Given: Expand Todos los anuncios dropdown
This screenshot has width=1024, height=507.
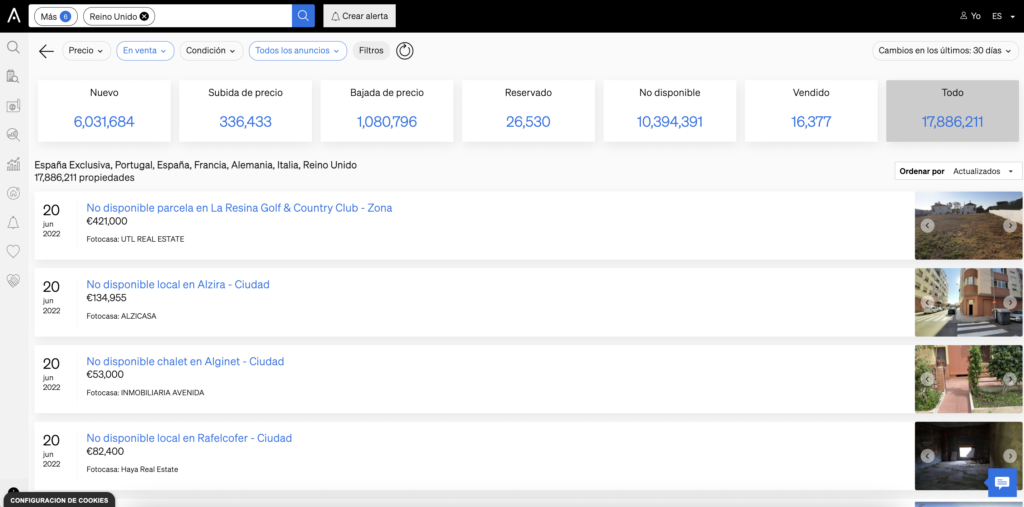Looking at the screenshot, I should click(298, 51).
